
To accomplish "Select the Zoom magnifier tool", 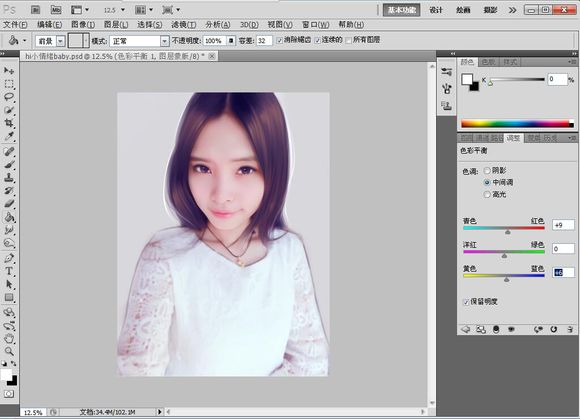I will coord(9,351).
